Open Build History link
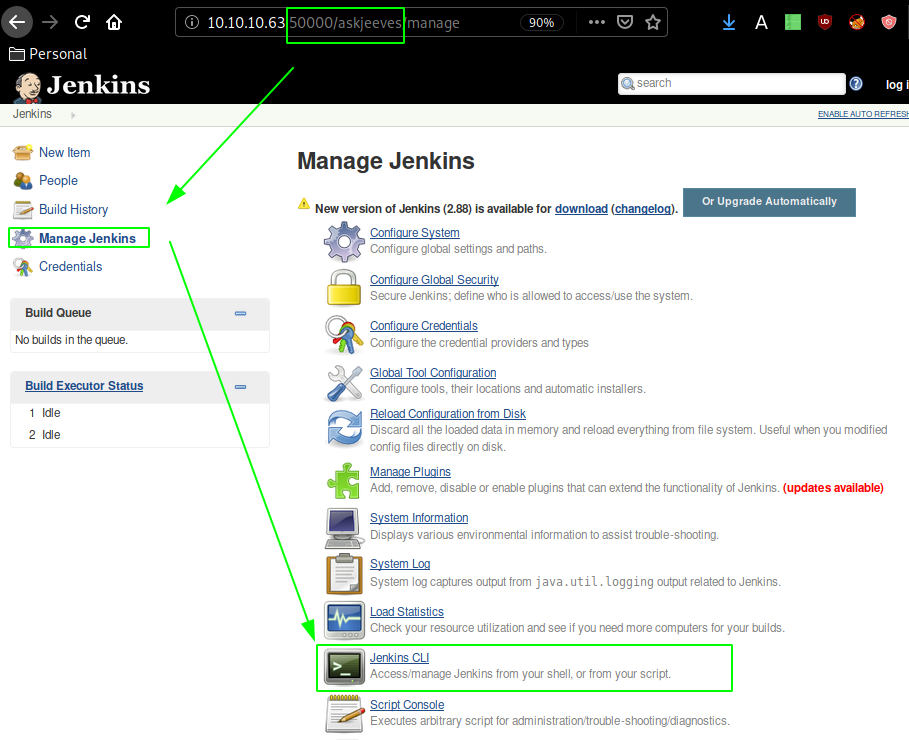 pos(74,209)
